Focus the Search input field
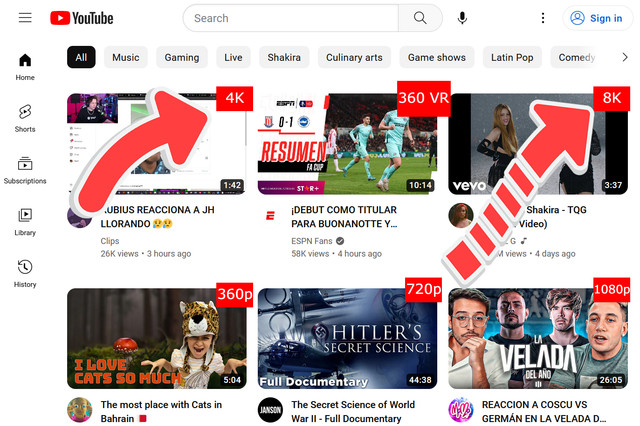The width and height of the screenshot is (640, 426). point(291,18)
